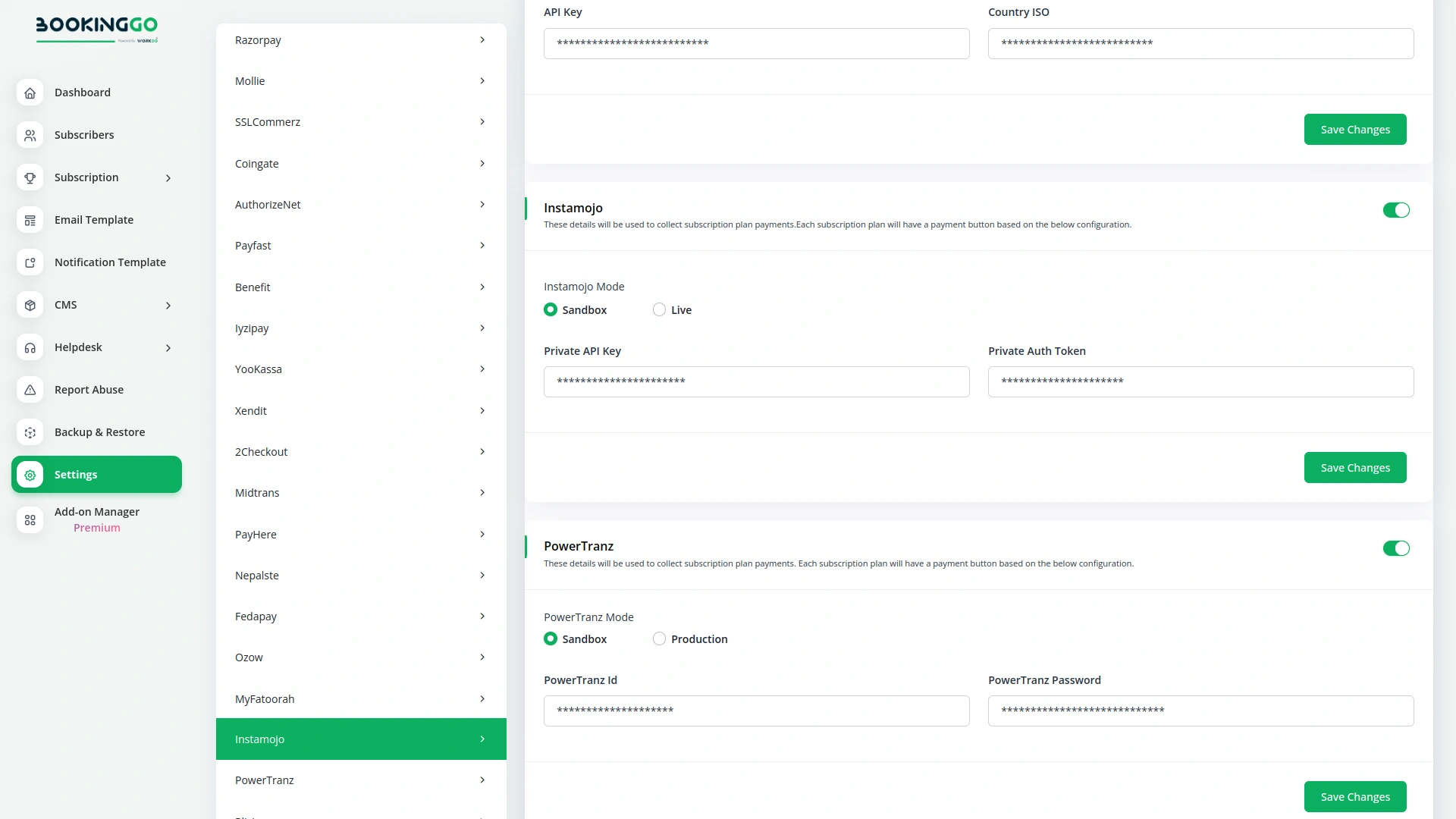
Task: Click the Subscribers people icon
Action: pyautogui.click(x=30, y=135)
